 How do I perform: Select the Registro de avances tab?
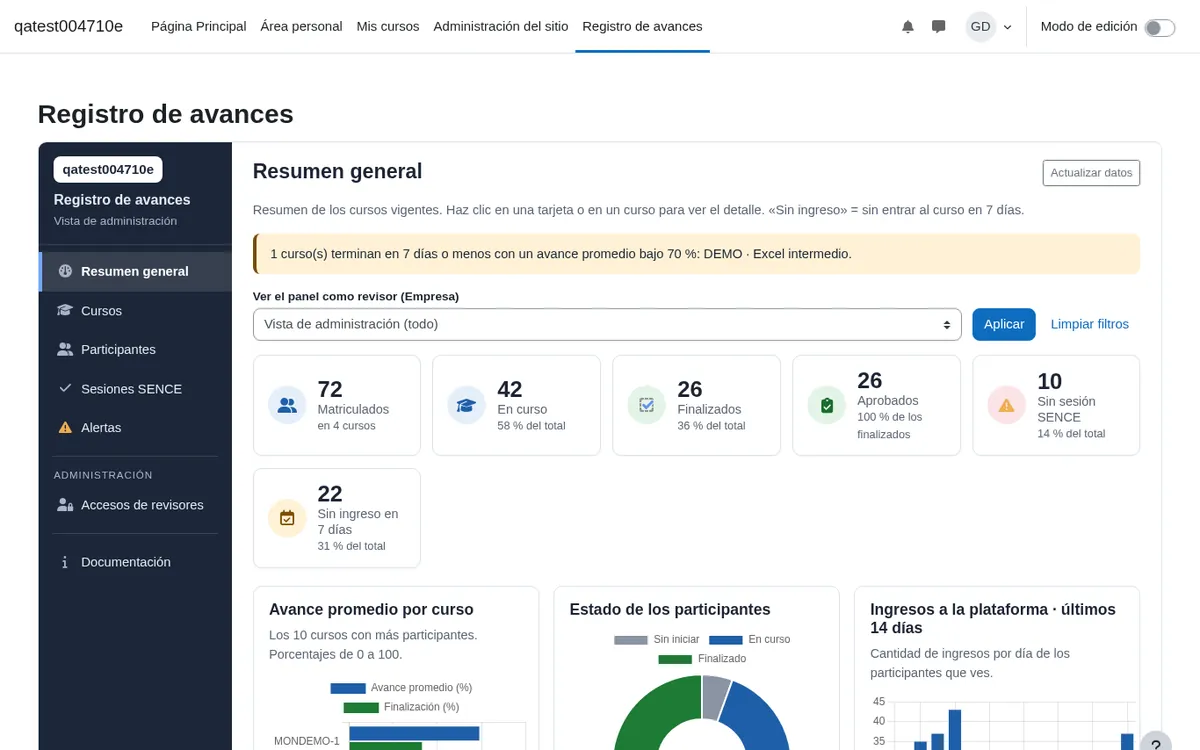[642, 27]
